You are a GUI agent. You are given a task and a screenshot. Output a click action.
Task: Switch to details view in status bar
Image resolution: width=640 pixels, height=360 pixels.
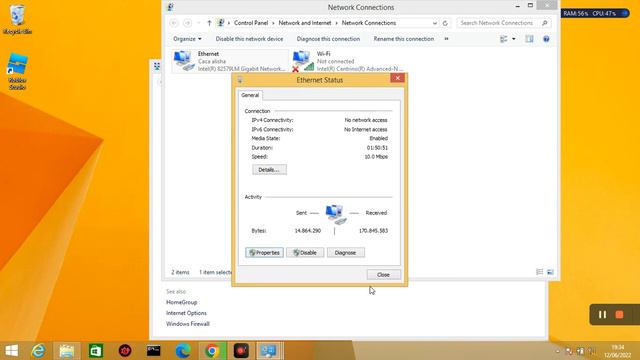pyautogui.click(x=540, y=272)
